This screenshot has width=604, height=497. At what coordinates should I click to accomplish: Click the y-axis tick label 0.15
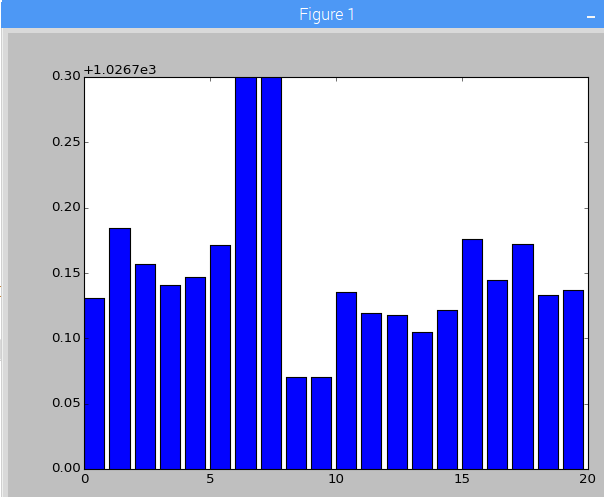(66, 273)
